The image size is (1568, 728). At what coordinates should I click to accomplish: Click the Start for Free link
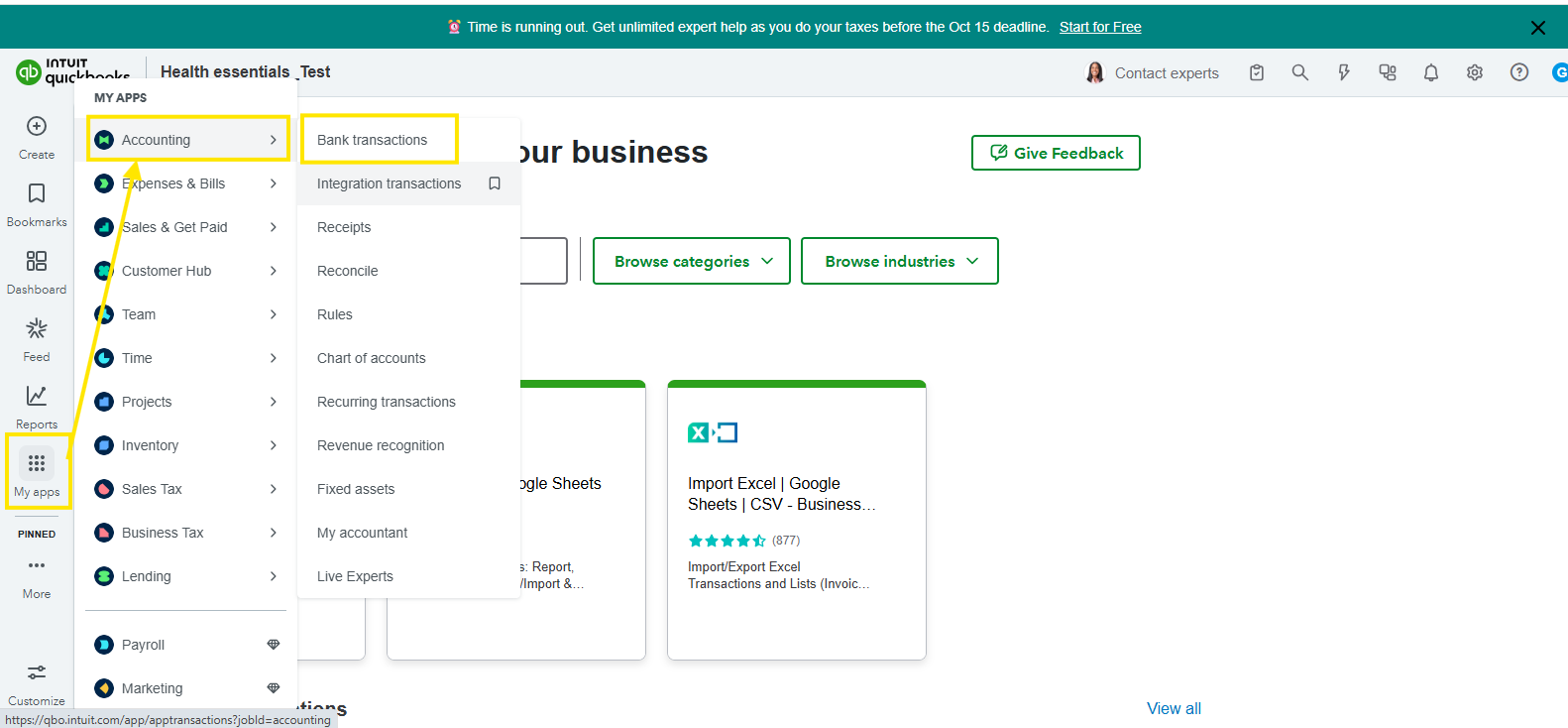(x=1100, y=27)
